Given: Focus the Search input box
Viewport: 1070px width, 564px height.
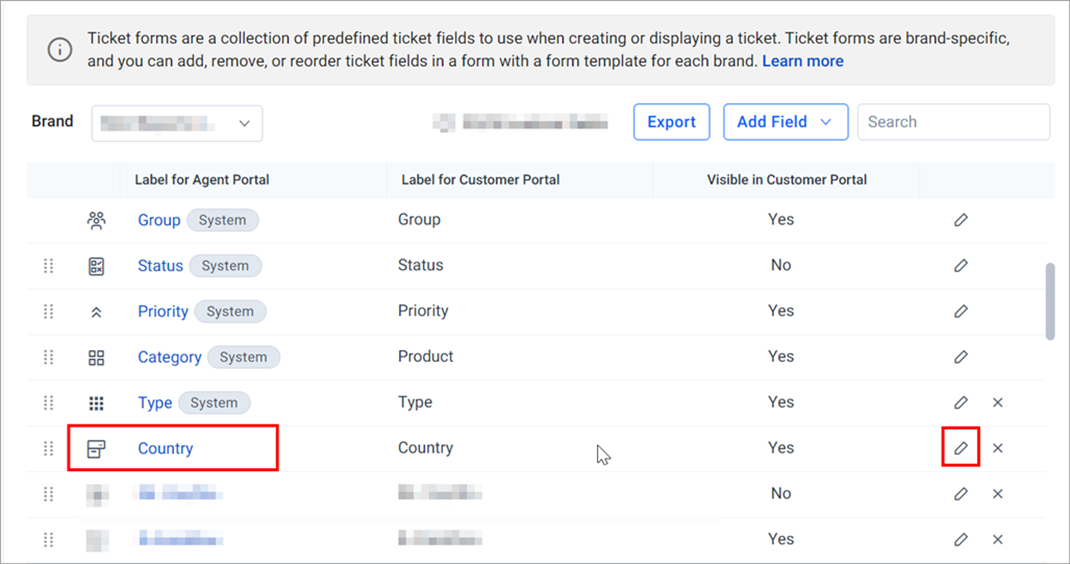Looking at the screenshot, I should pos(953,122).
